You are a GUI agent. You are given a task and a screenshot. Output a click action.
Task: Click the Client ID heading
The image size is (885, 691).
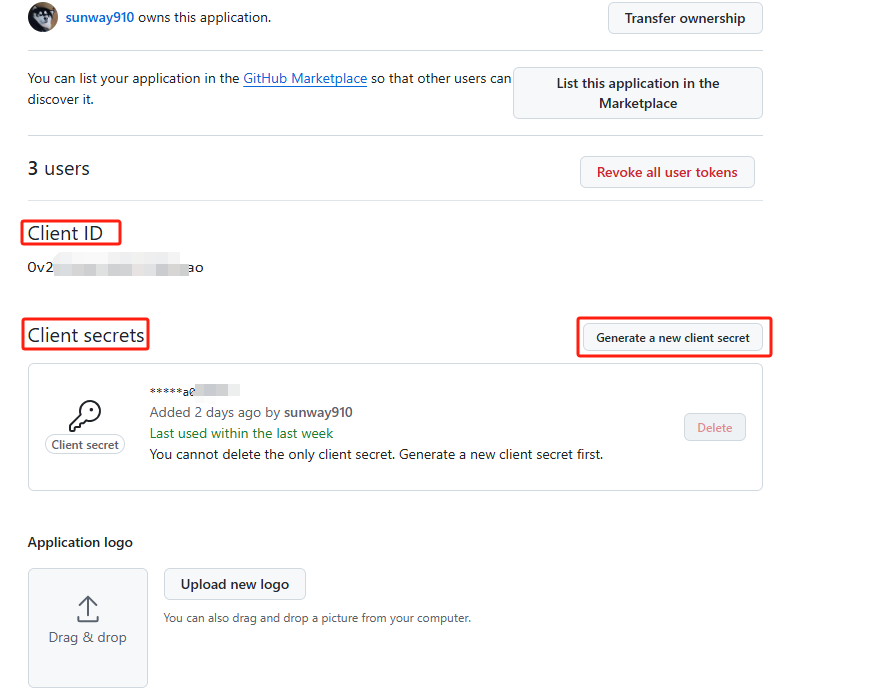(66, 233)
